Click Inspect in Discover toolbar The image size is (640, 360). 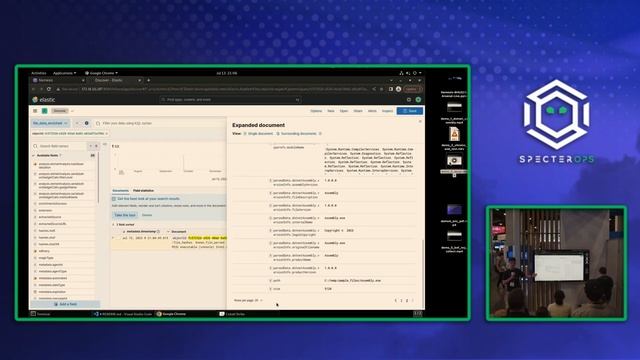coord(387,111)
